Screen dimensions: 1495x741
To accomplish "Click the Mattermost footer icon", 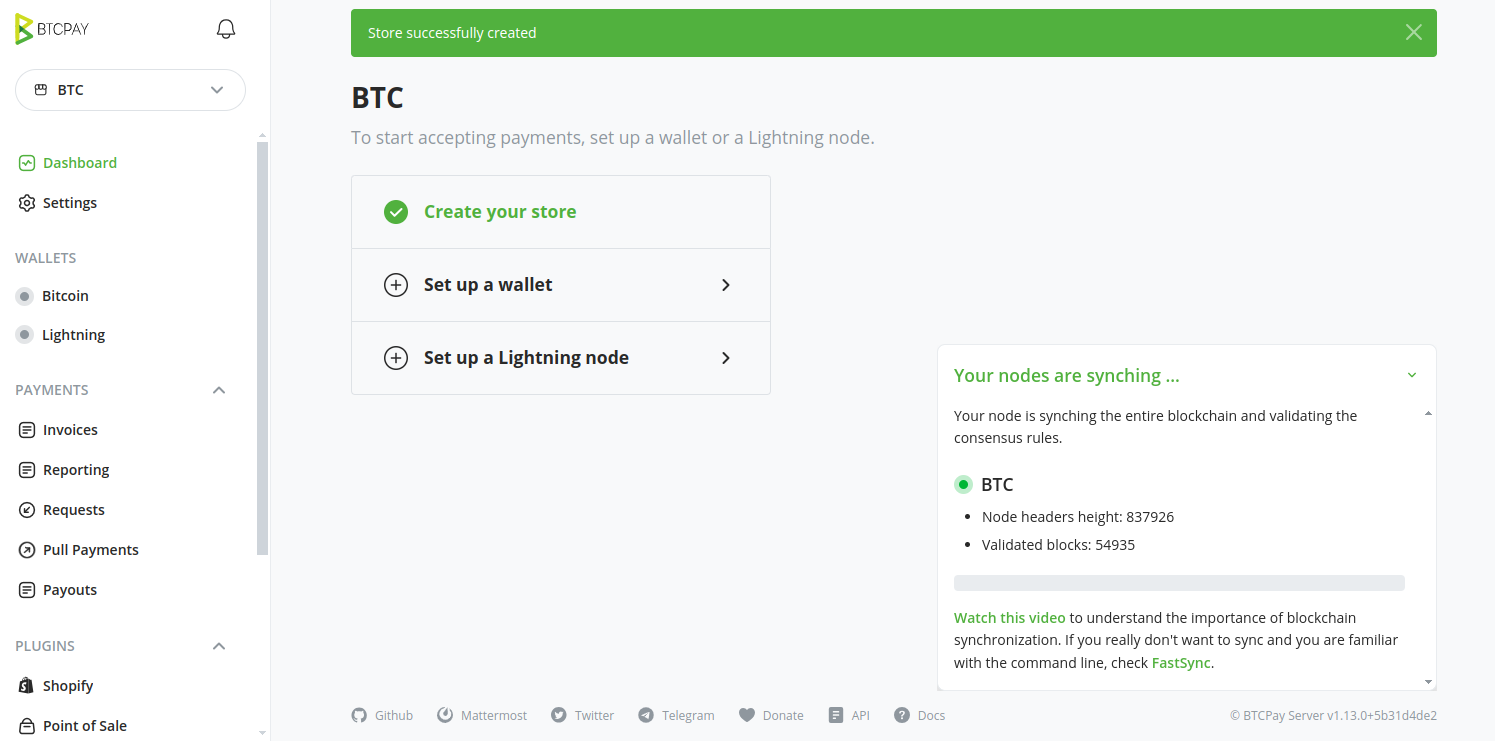I will click(x=446, y=715).
